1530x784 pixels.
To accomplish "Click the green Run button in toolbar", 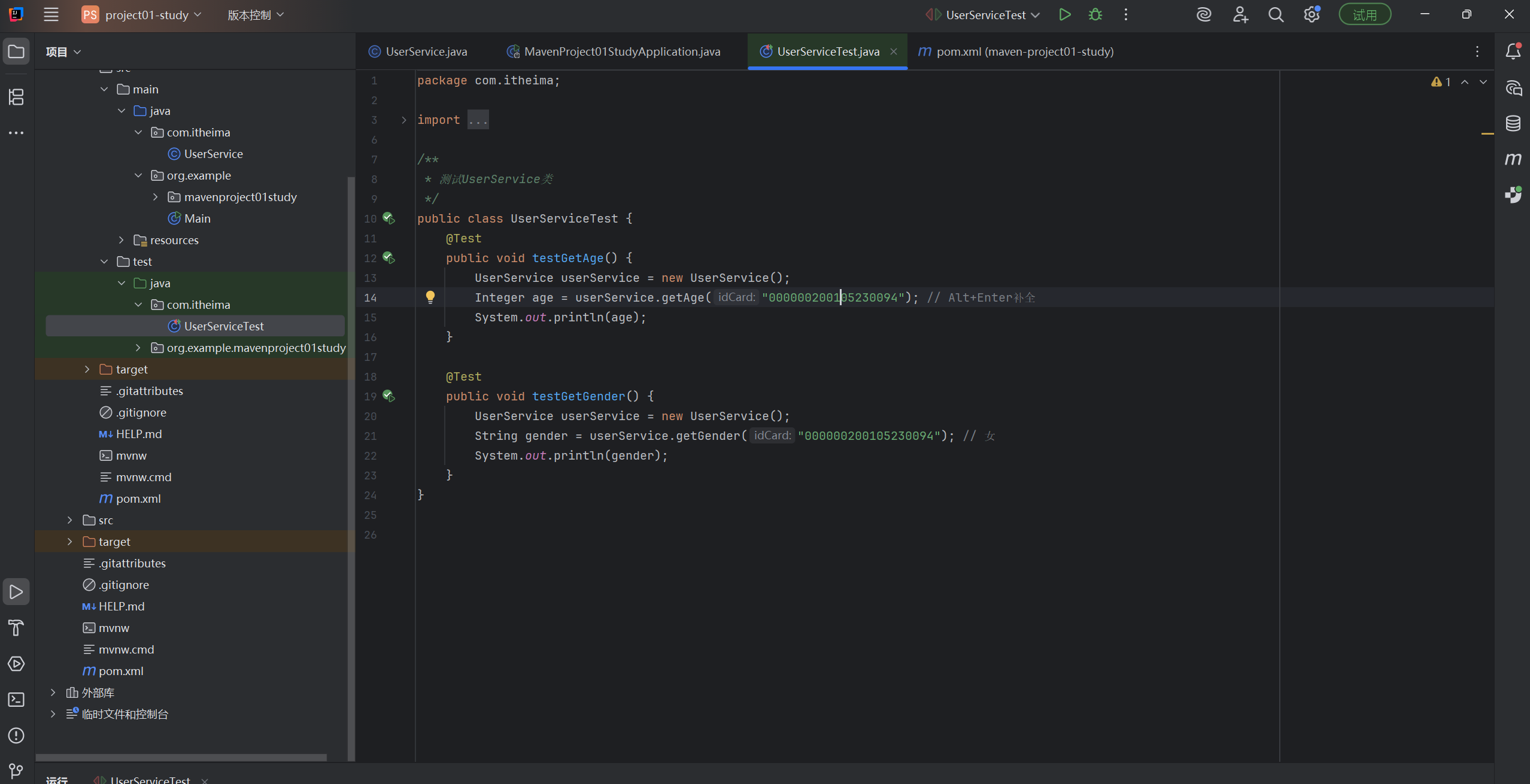I will click(x=1064, y=15).
